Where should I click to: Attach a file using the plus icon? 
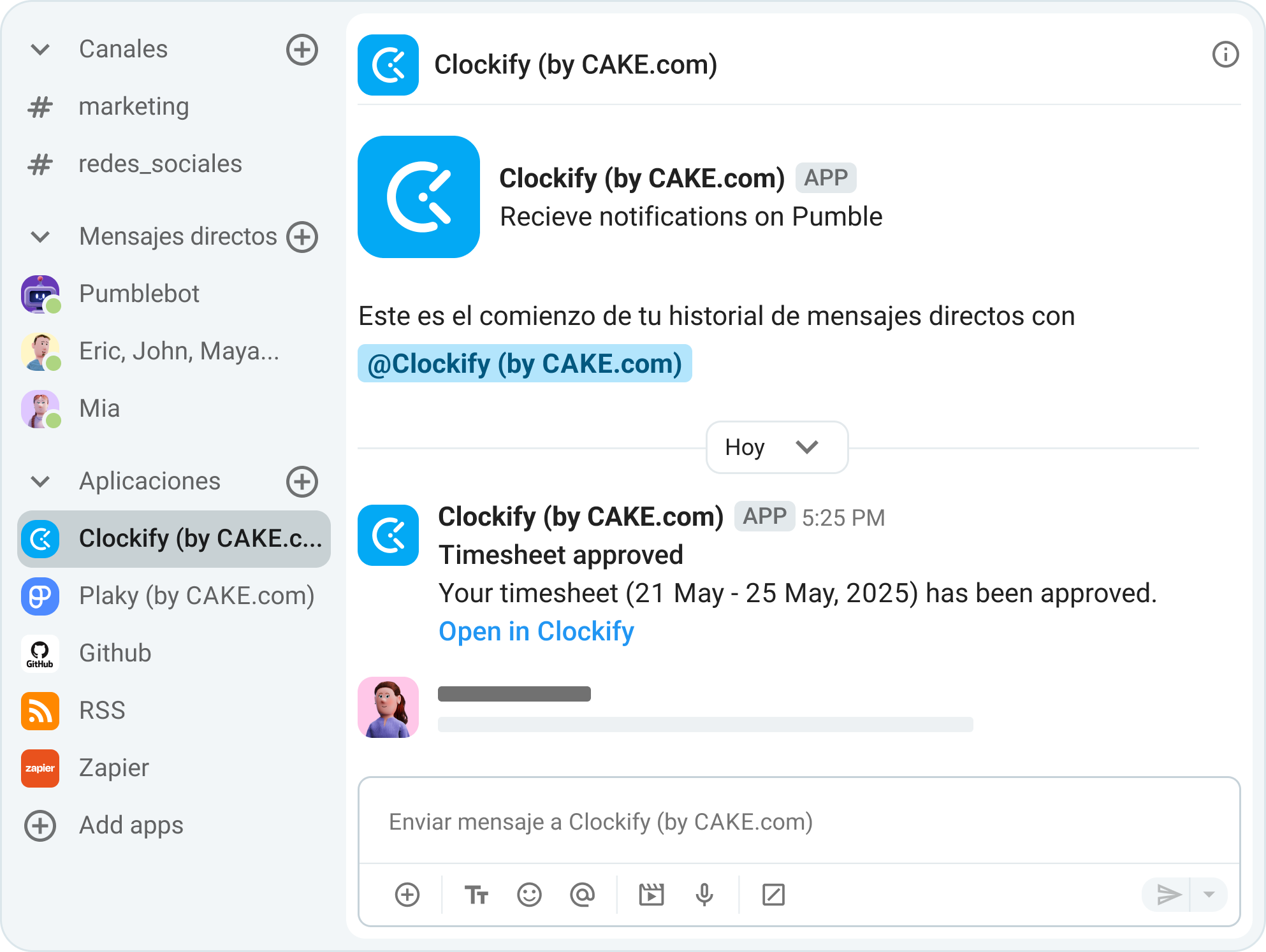[x=407, y=895]
